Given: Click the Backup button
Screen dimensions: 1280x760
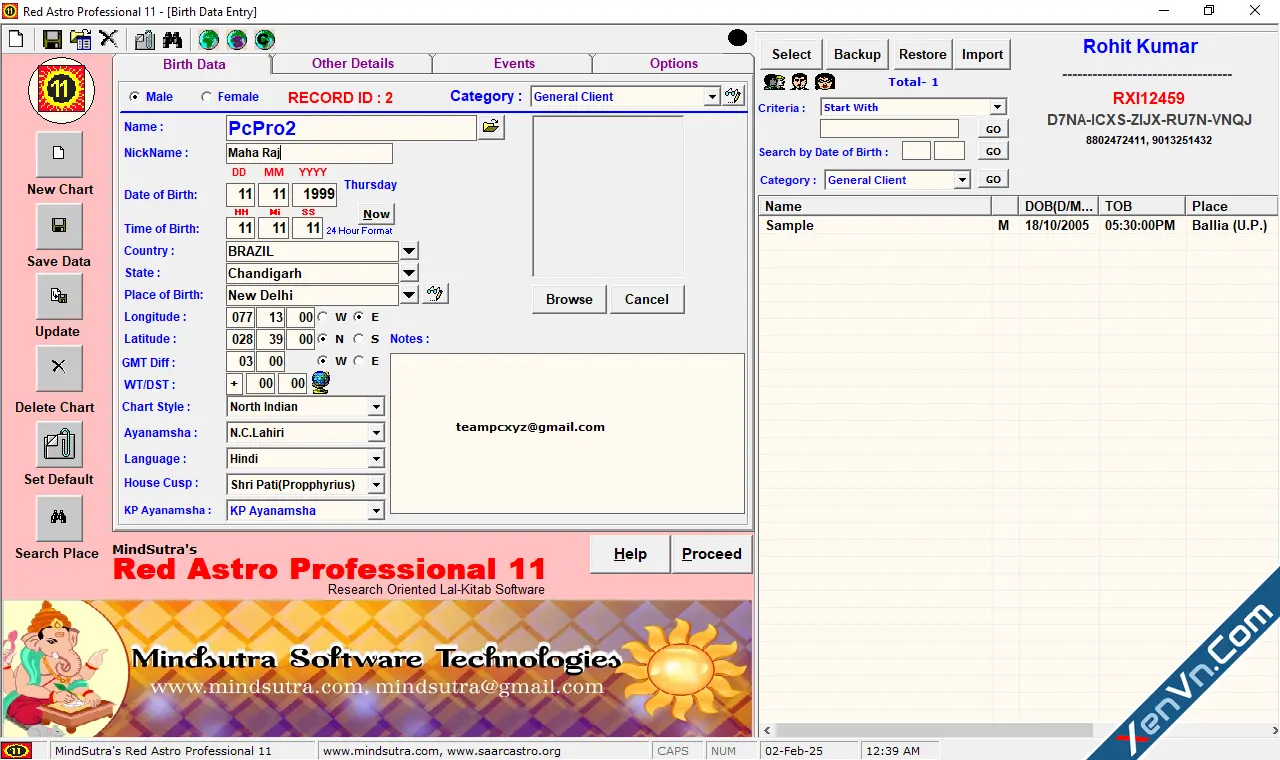Looking at the screenshot, I should tap(857, 54).
